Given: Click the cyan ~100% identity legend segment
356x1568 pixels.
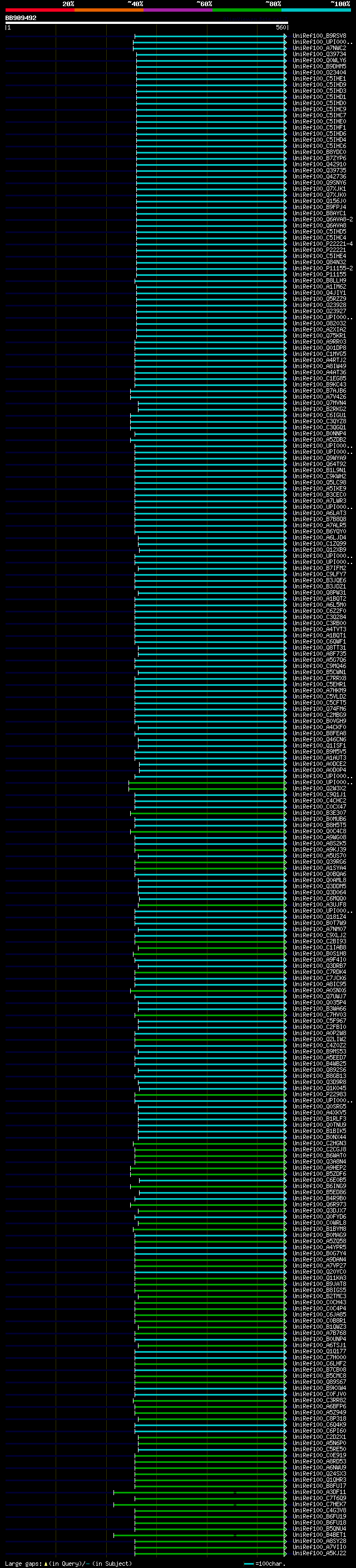Looking at the screenshot, I should point(316,10).
